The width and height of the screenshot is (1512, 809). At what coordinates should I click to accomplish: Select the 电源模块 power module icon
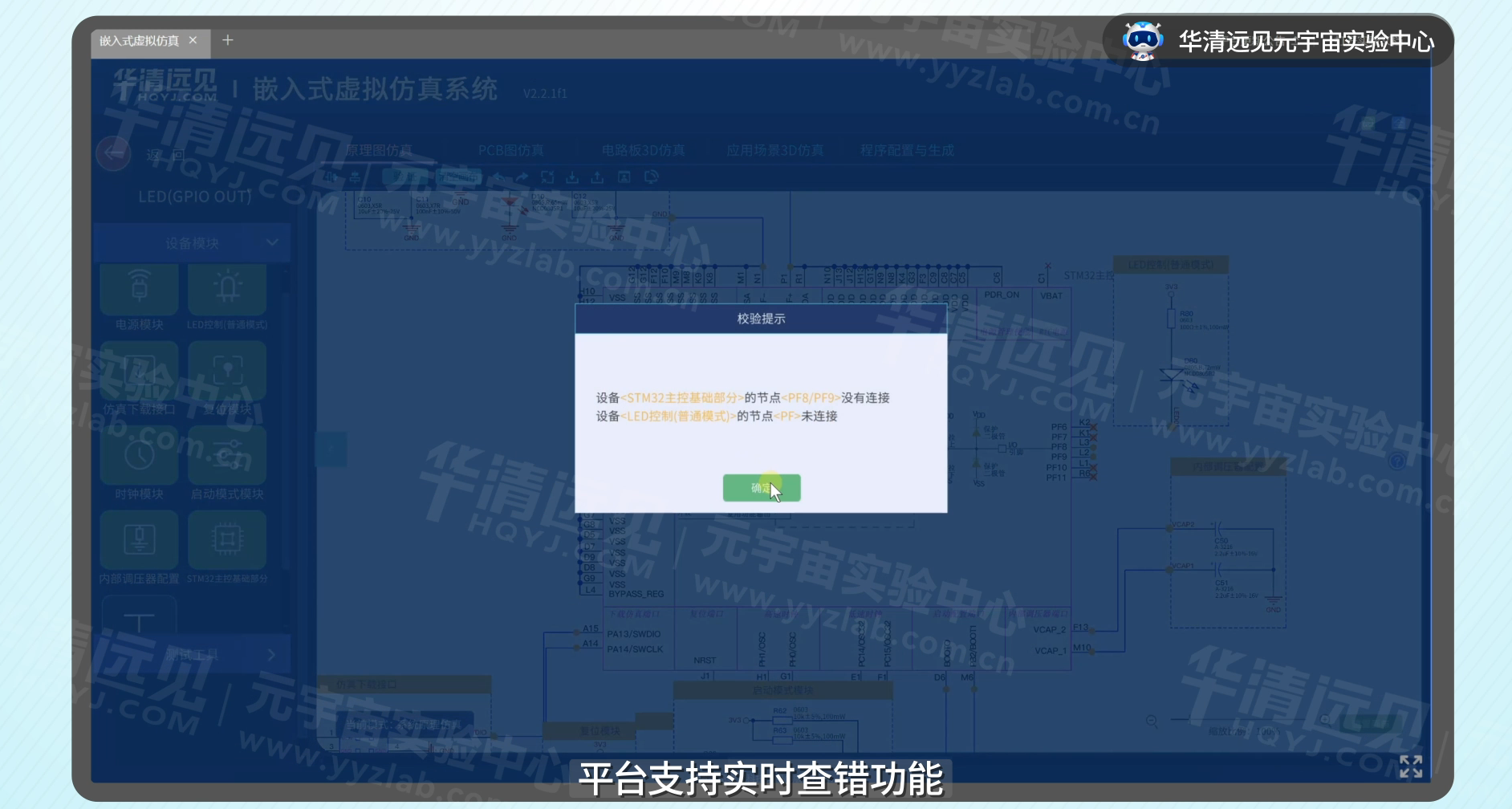(x=140, y=289)
